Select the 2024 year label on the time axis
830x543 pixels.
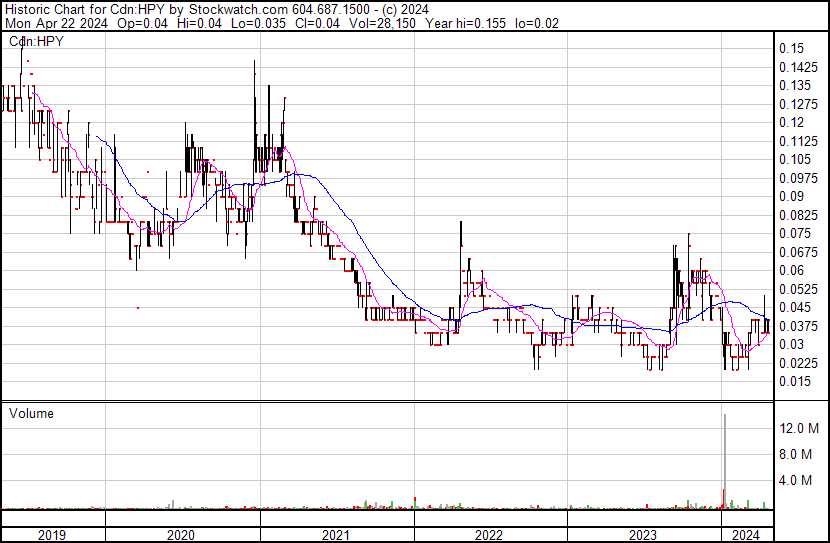coord(745,535)
